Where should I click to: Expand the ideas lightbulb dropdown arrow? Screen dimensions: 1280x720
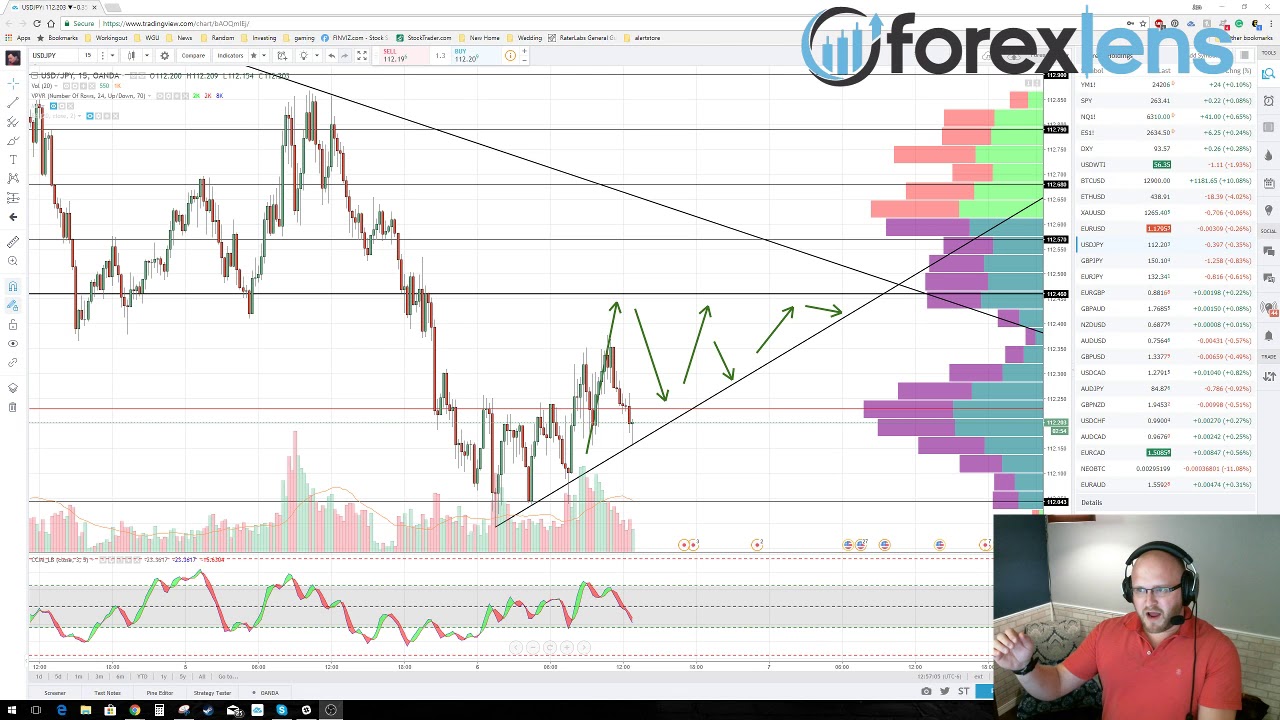tap(316, 55)
